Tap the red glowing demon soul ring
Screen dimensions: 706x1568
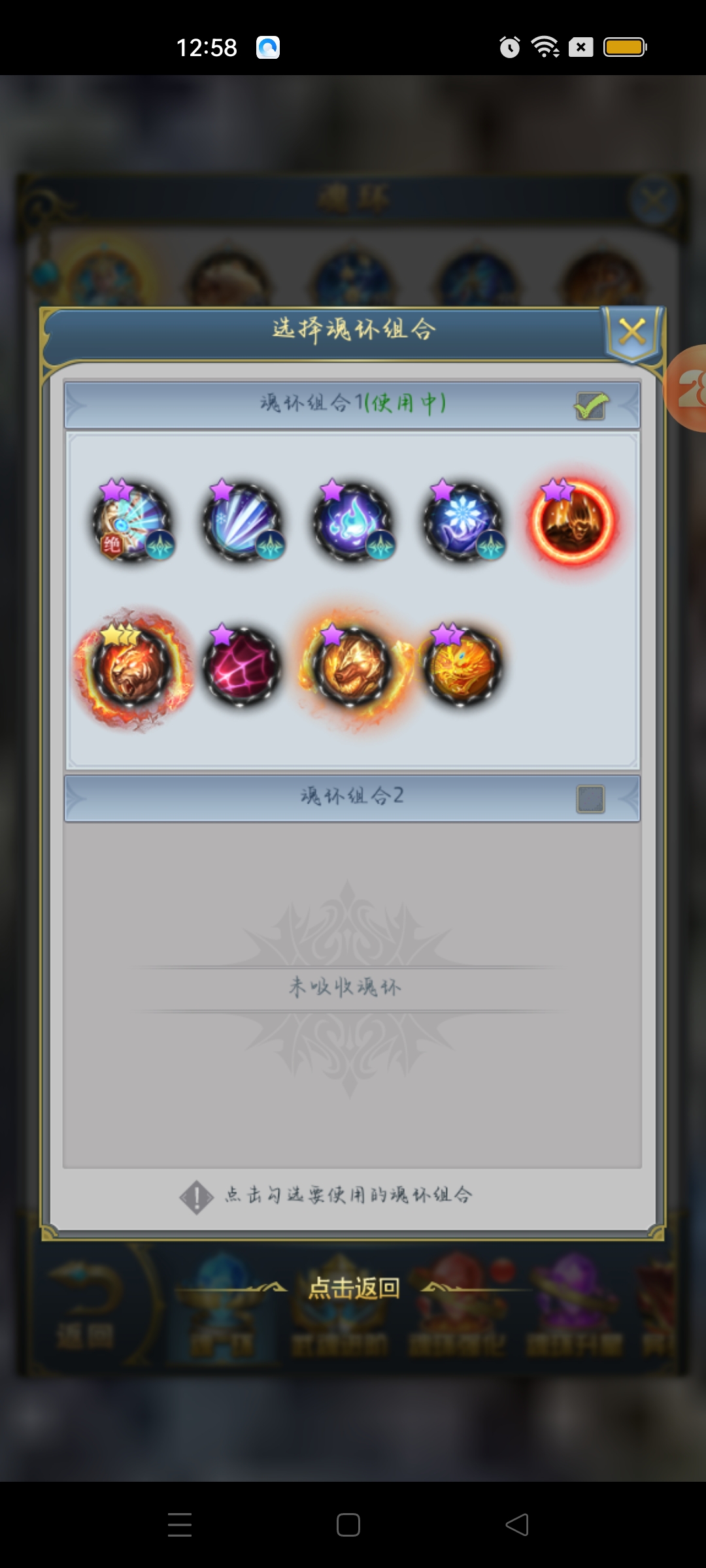pos(573,521)
